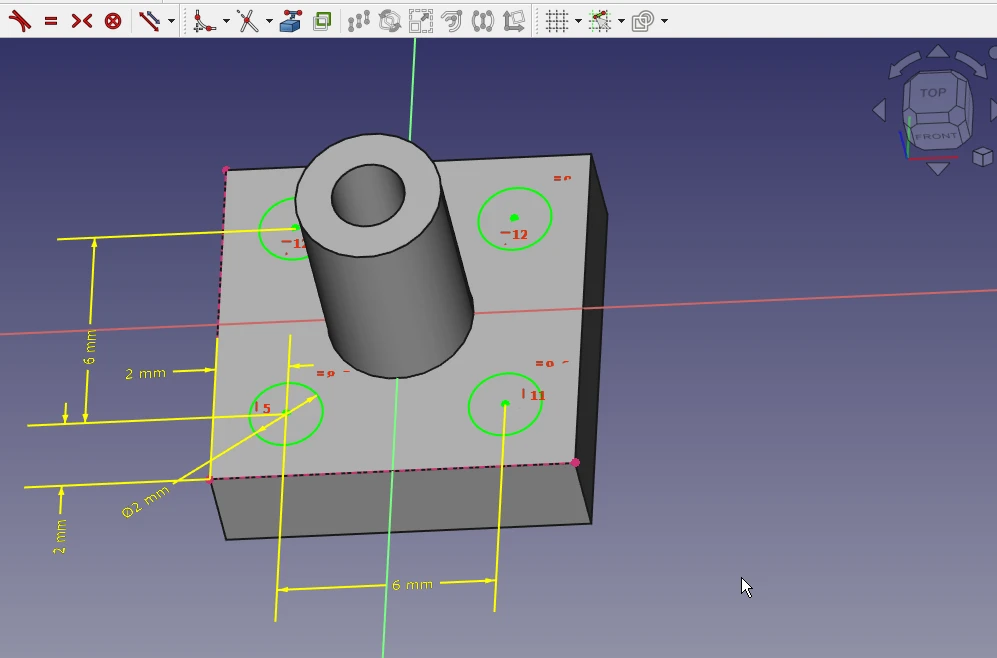
Task: Click the block constraint icon
Action: [x=113, y=20]
